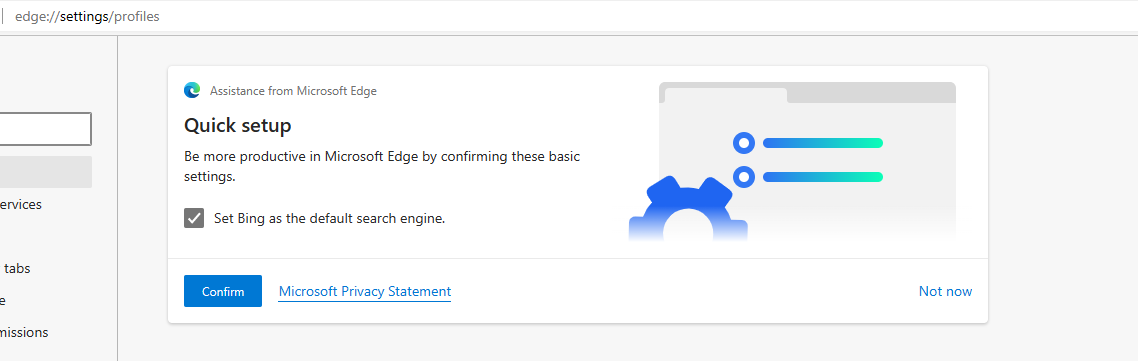Screen dimensions: 1138x361
Task: Click the Quick setup heading
Action: tap(237, 126)
